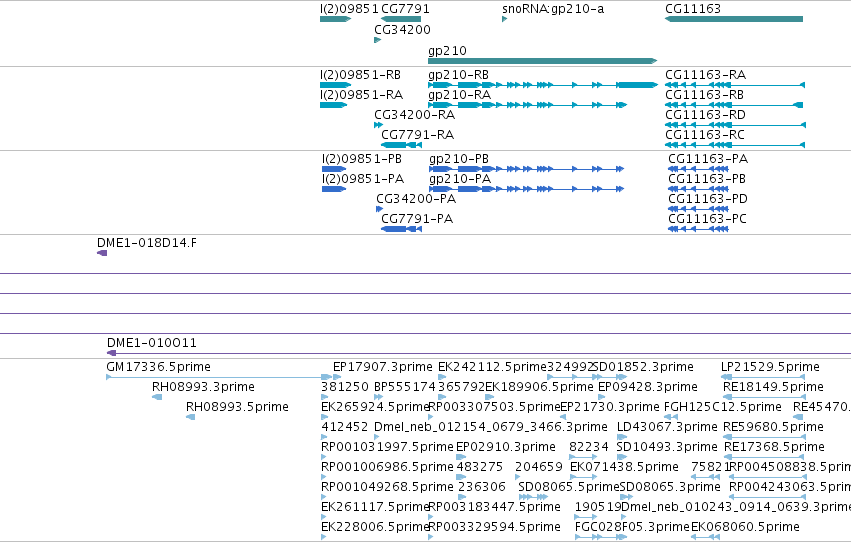Select the 412452 EST label
Screen dimensions: 851x542
pos(345,426)
